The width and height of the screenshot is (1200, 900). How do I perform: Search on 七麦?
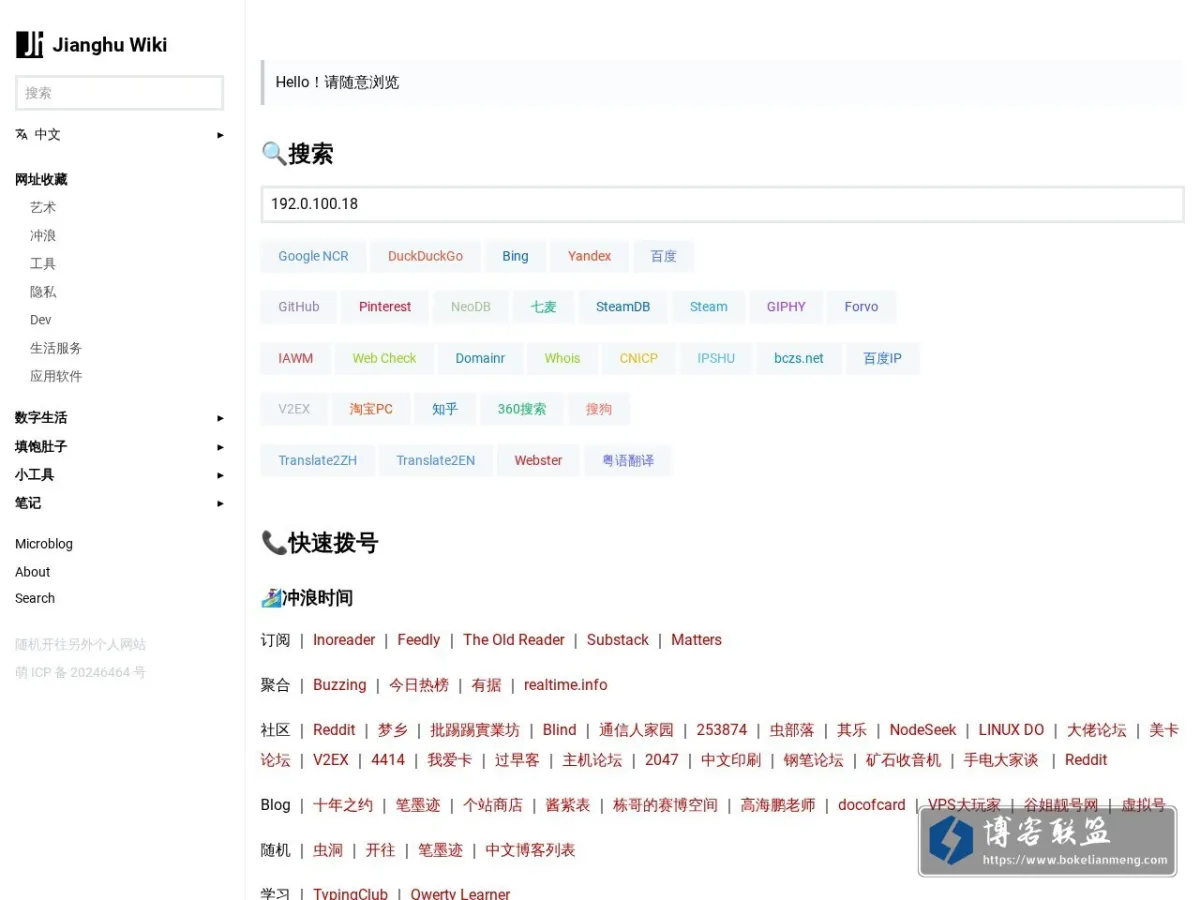[x=543, y=307]
